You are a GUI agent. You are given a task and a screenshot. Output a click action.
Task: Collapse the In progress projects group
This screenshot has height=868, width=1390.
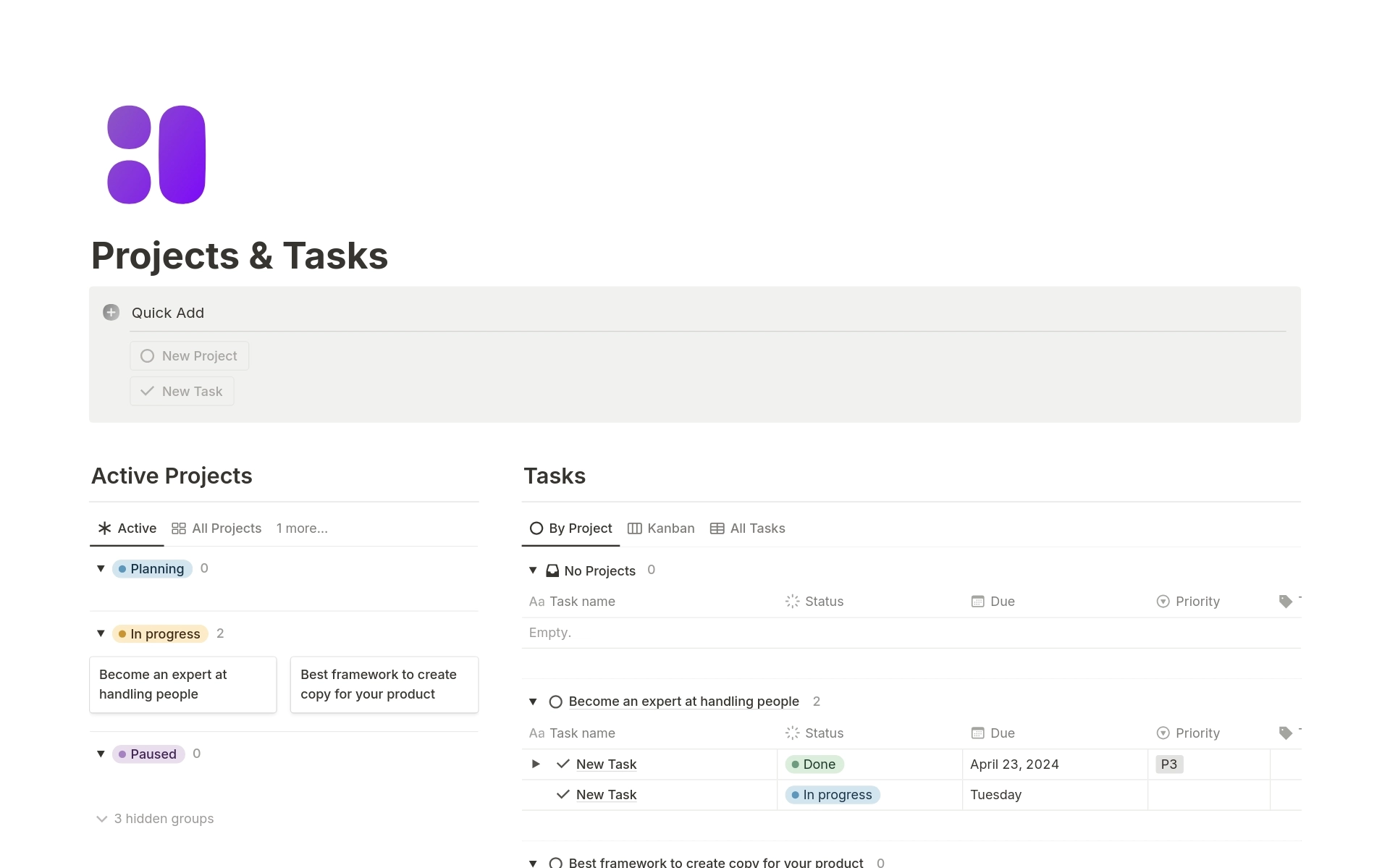pyautogui.click(x=101, y=633)
